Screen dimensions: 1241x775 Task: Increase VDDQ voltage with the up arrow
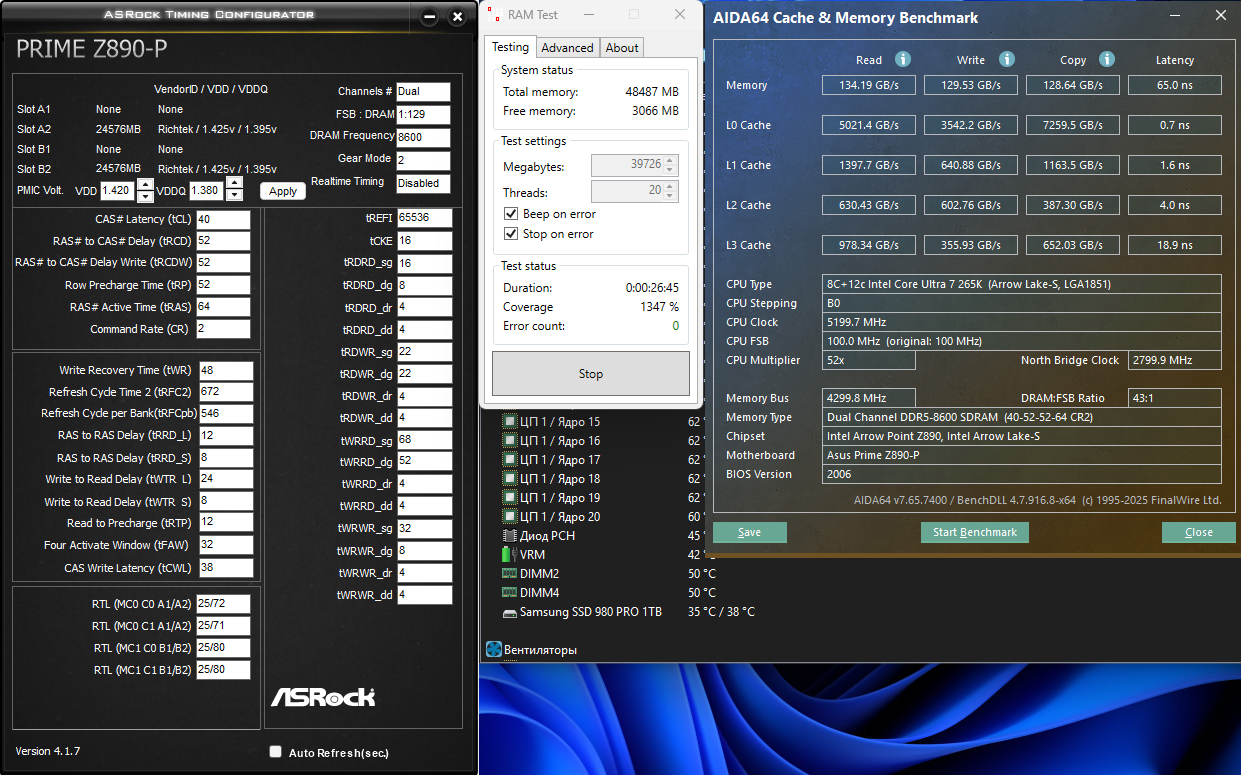coord(234,184)
